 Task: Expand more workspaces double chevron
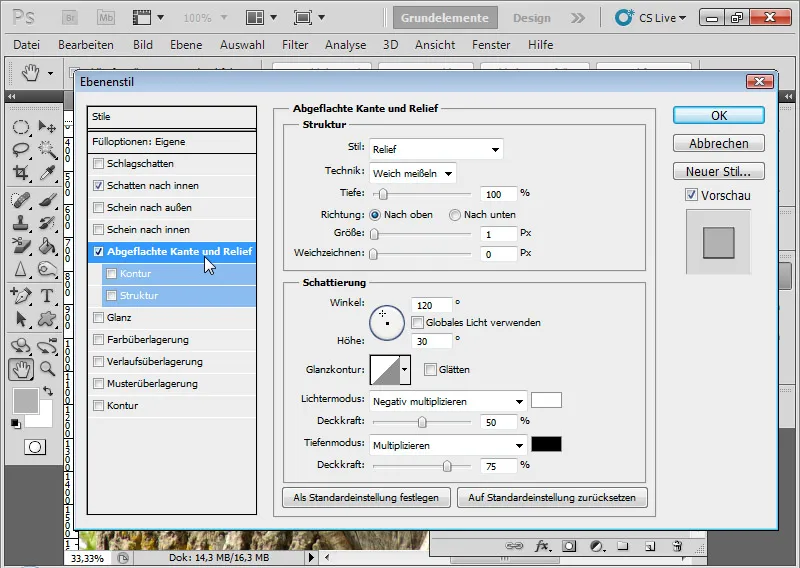coord(578,18)
